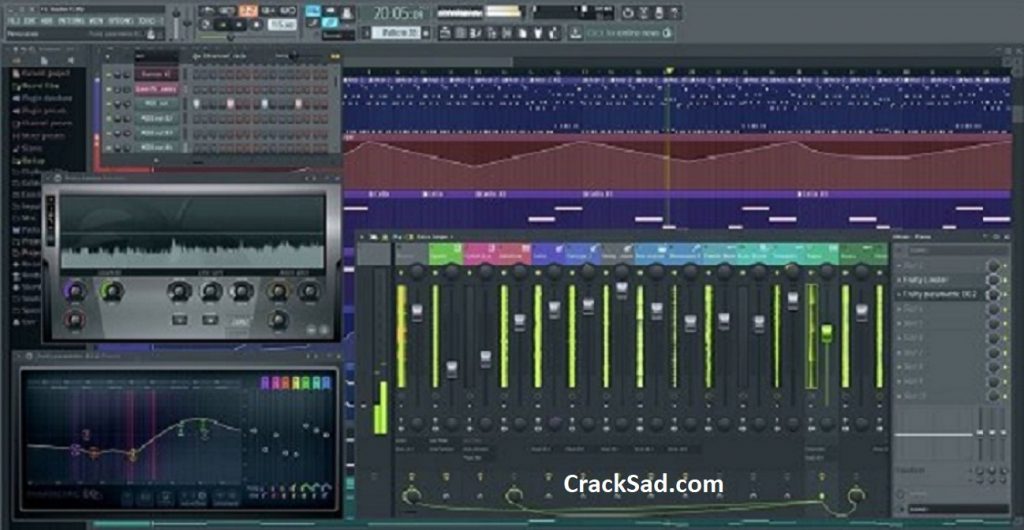Click the plus button beside Pattern selector
This screenshot has width=1024, height=530.
coord(426,33)
